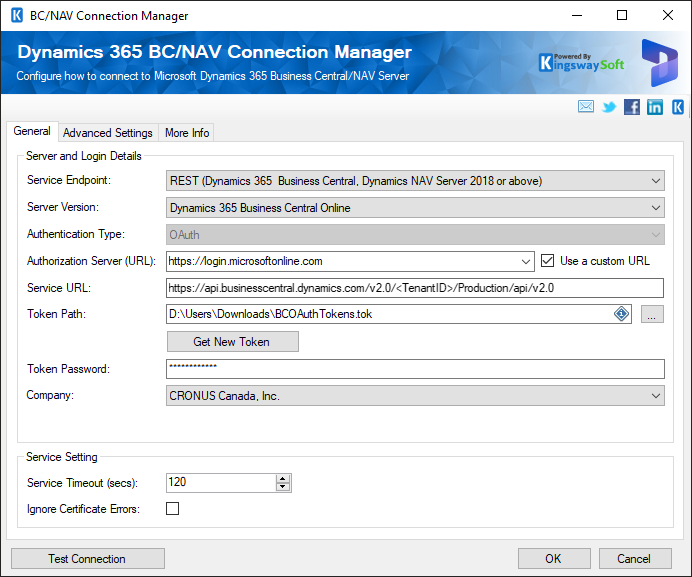Close the Connection Manager window

click(668, 15)
